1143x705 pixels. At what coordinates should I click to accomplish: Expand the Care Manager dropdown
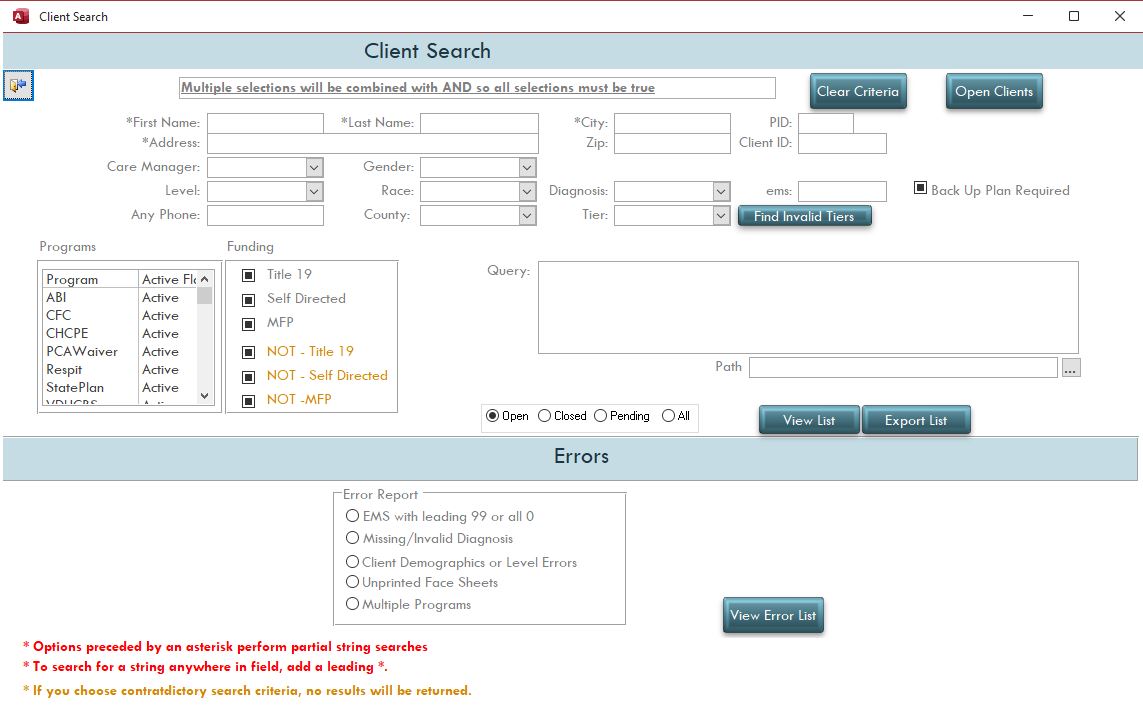pyautogui.click(x=314, y=168)
